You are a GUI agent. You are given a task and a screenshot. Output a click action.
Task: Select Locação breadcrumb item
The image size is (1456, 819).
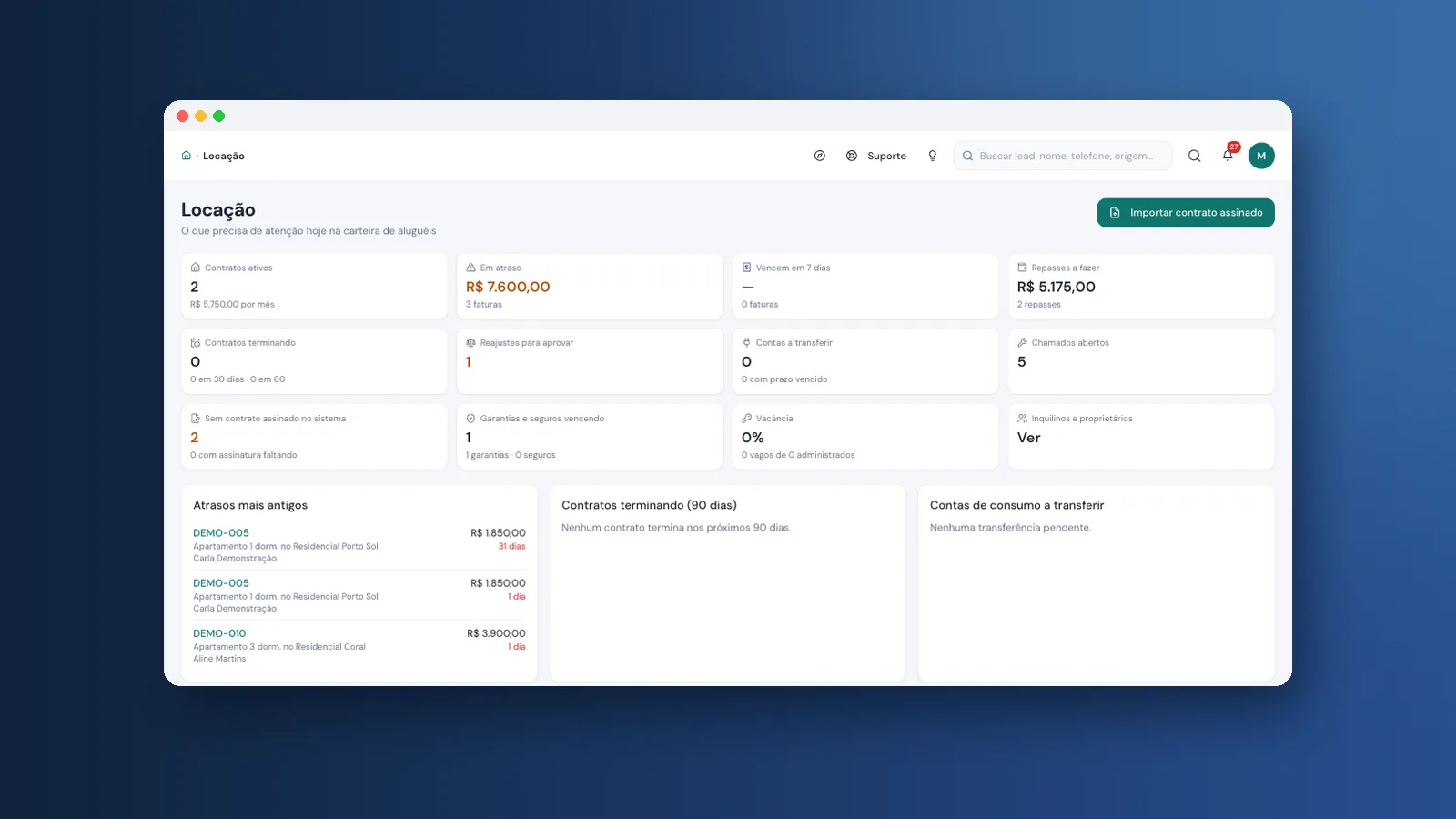coord(224,156)
